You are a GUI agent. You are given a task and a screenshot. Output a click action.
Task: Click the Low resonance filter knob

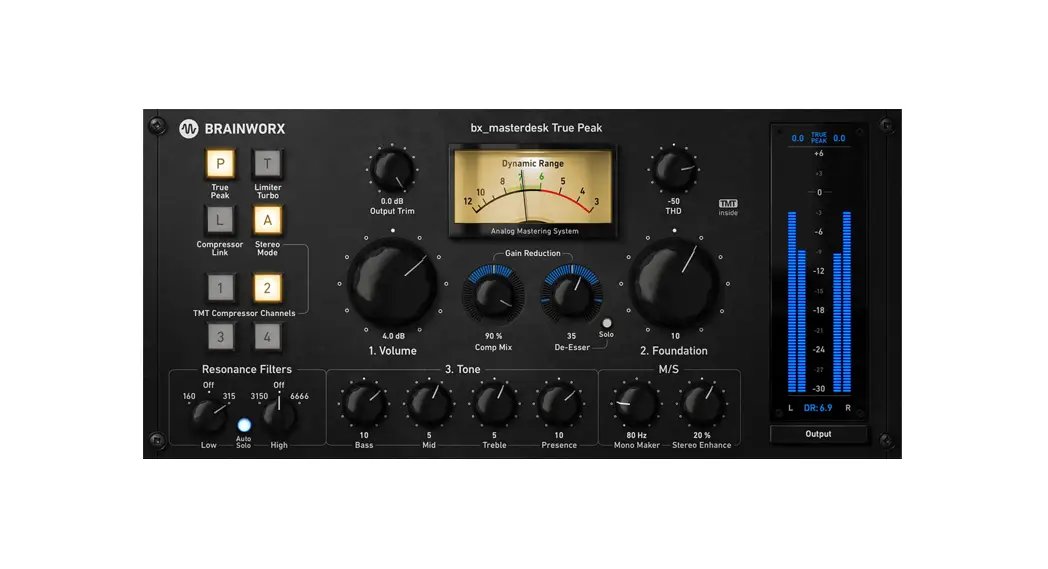point(209,416)
